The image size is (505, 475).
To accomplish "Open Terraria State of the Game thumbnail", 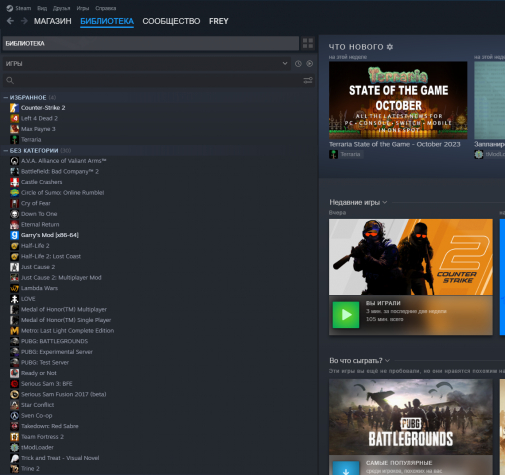I will click(x=398, y=100).
